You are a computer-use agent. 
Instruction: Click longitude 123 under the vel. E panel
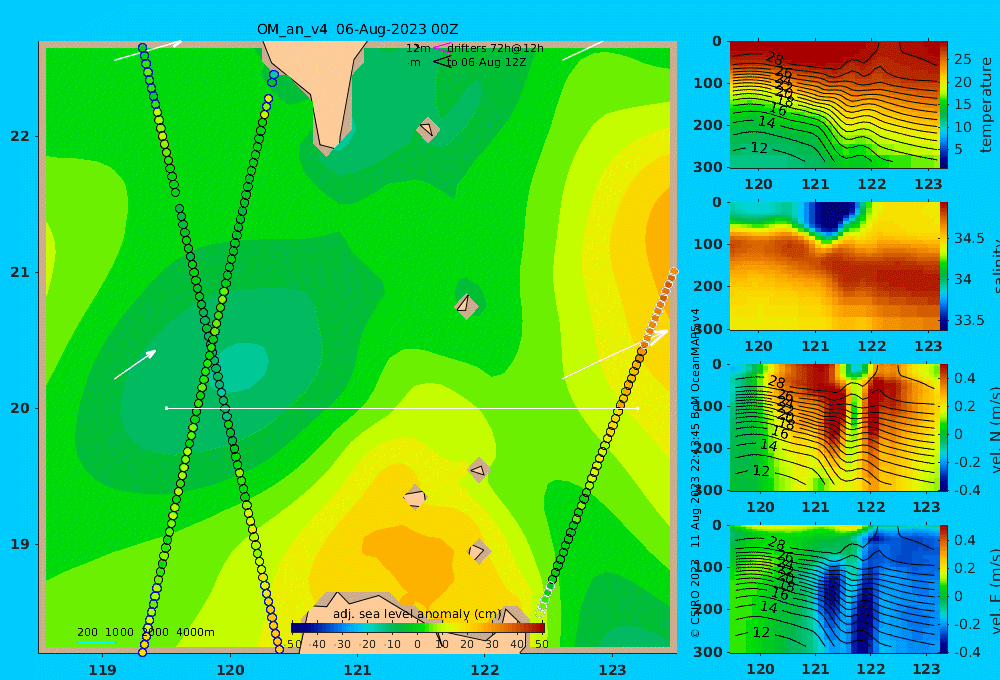(927, 669)
